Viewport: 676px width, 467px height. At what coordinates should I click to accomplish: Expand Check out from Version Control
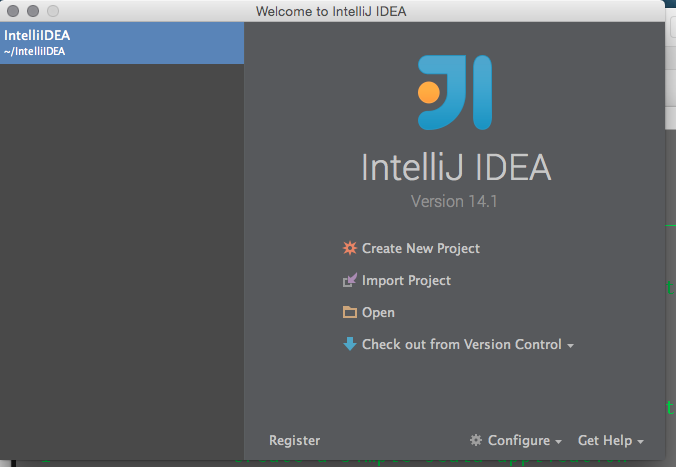tap(462, 344)
